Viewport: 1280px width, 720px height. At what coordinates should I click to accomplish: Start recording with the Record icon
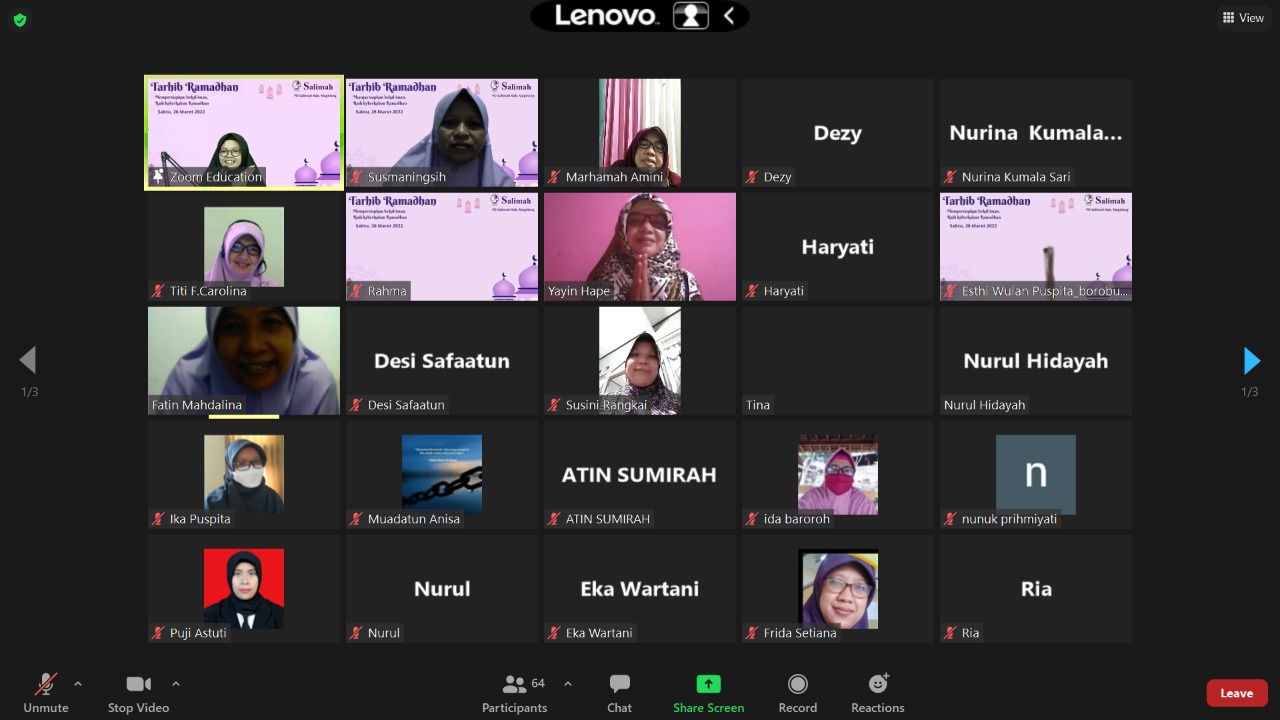797,685
